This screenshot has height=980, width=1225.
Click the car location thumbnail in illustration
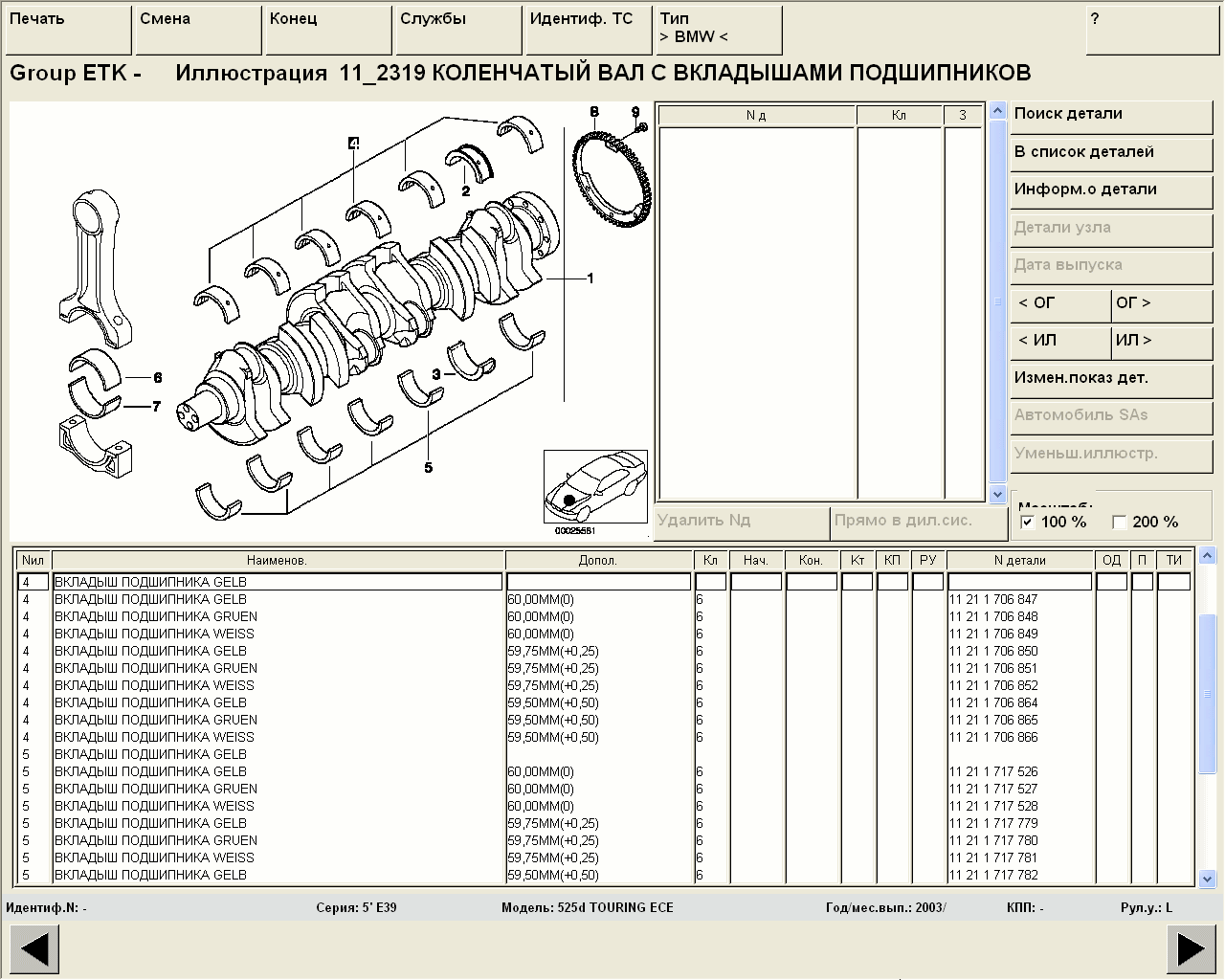coord(595,487)
